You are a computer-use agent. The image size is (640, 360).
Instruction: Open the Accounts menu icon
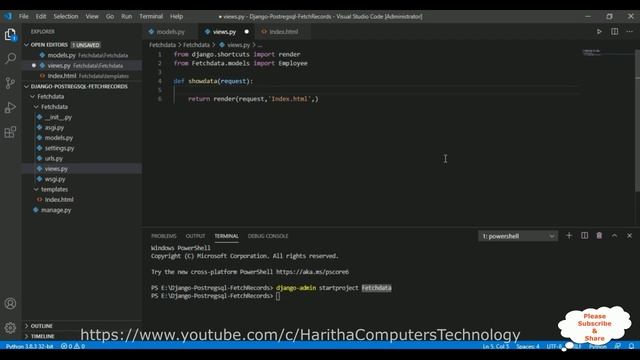pos(10,304)
